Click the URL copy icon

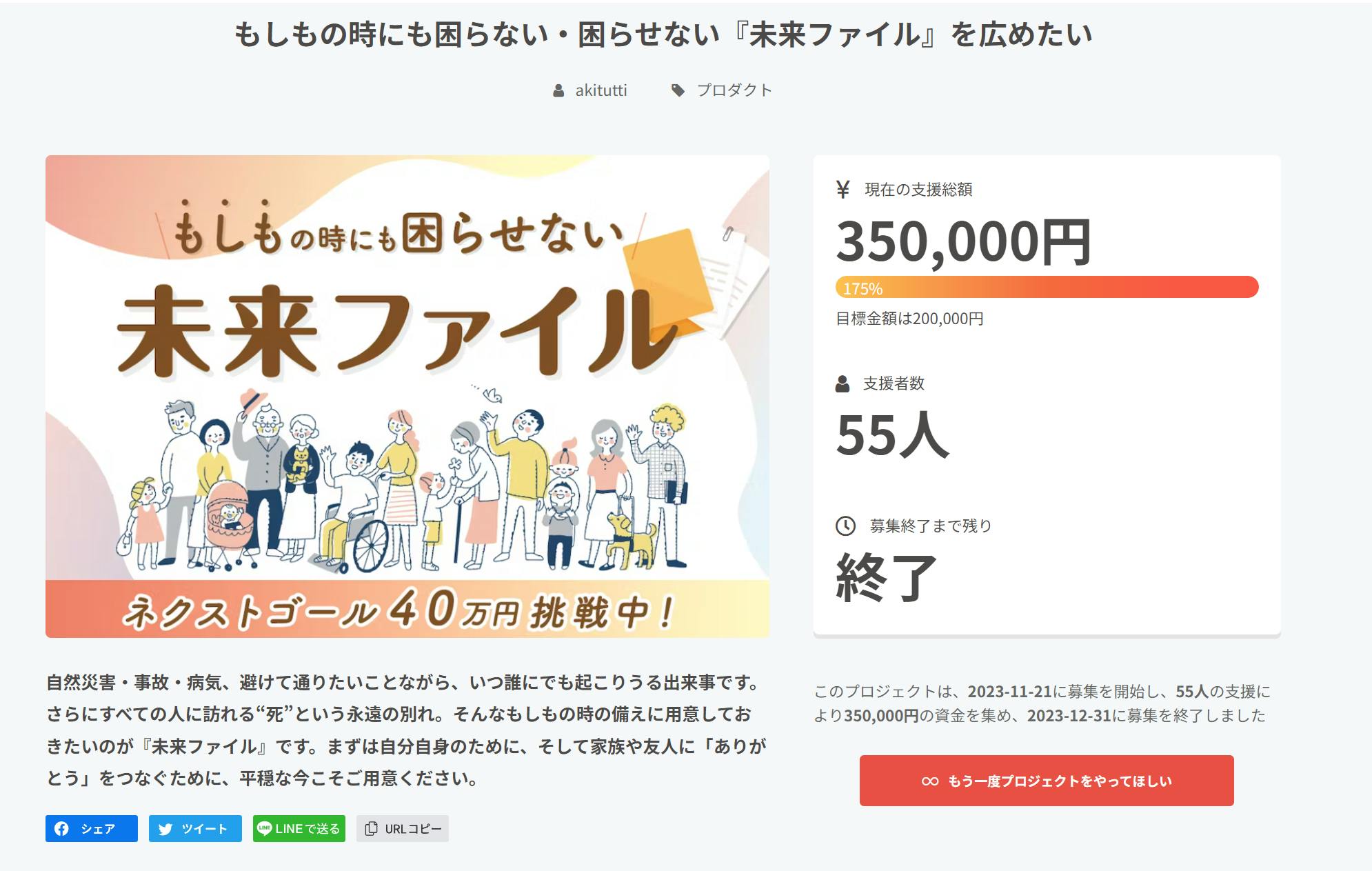pyautogui.click(x=371, y=828)
